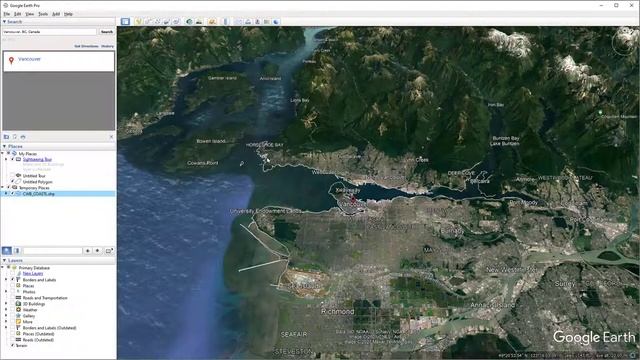The height and width of the screenshot is (360, 640).
Task: Click the Add Image Overlay icon
Action: (x=167, y=22)
